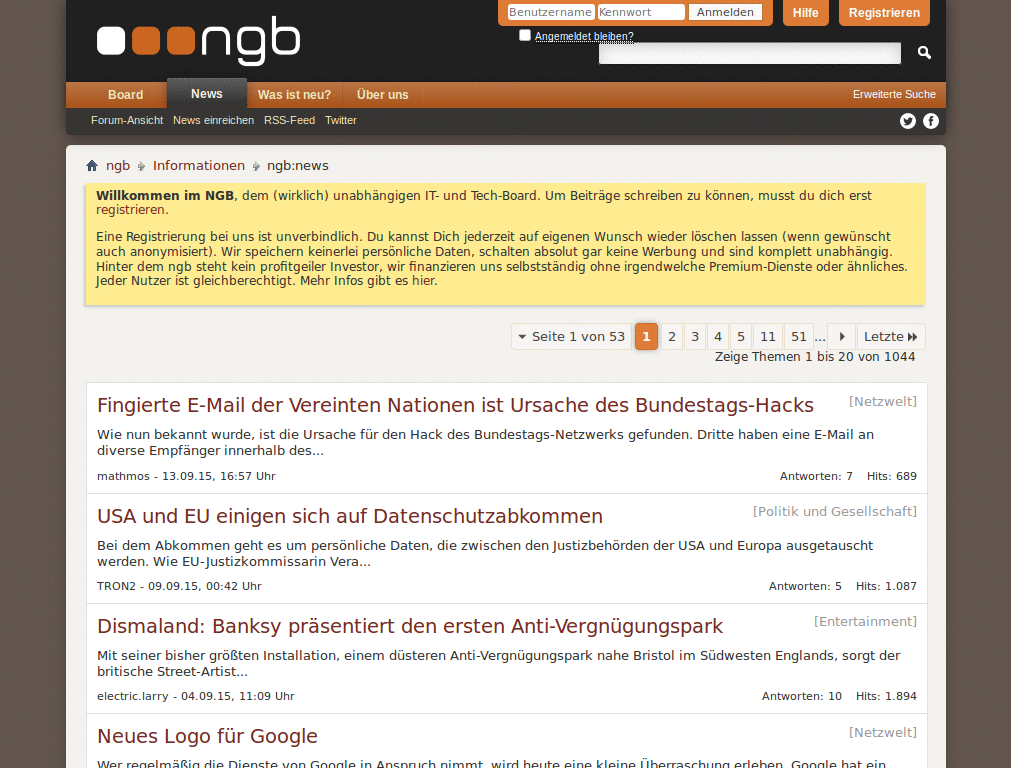
Task: Click the home icon in the breadcrumb
Action: [91, 165]
